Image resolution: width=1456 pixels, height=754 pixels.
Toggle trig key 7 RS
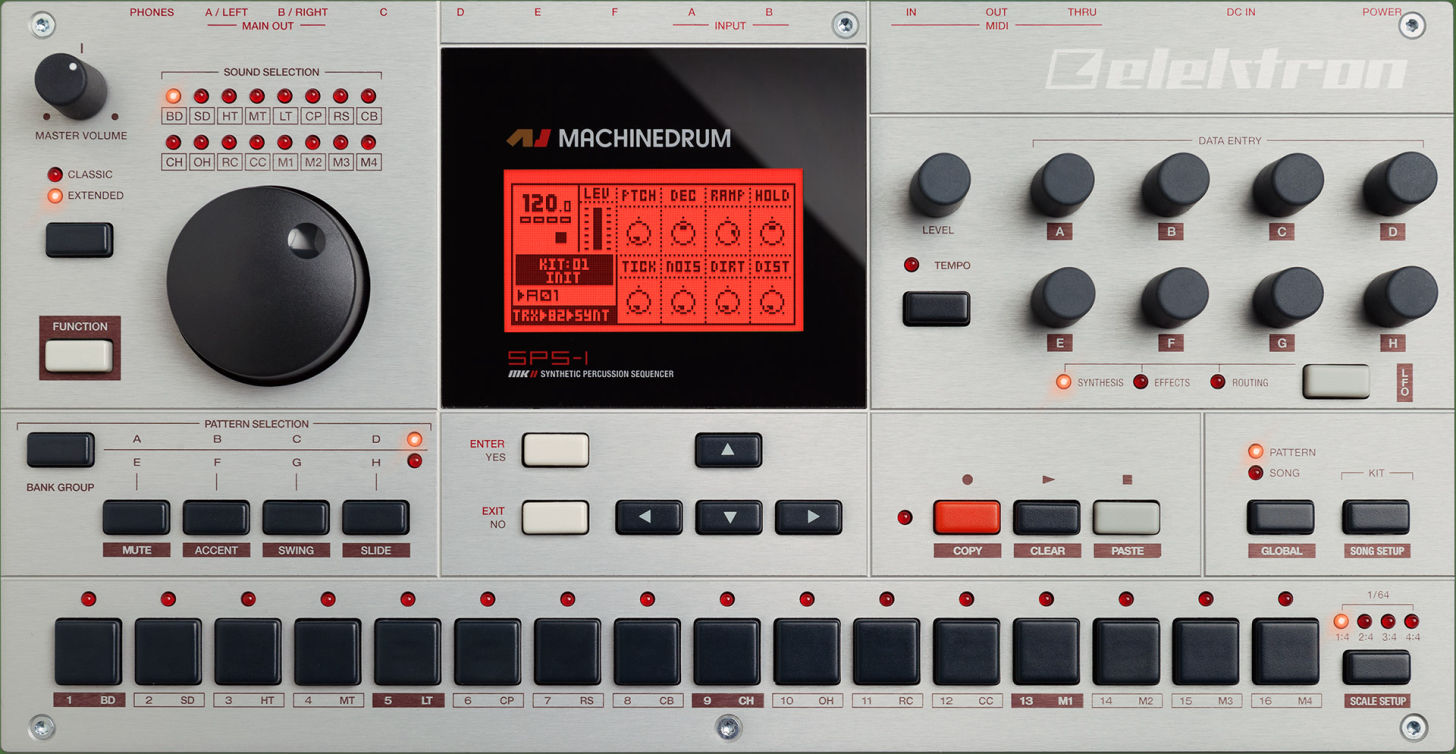click(x=567, y=652)
